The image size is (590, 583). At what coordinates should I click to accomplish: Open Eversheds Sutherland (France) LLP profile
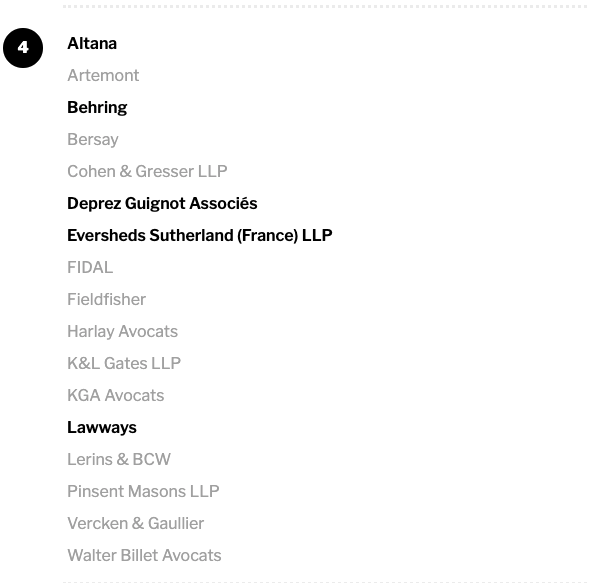(x=200, y=236)
